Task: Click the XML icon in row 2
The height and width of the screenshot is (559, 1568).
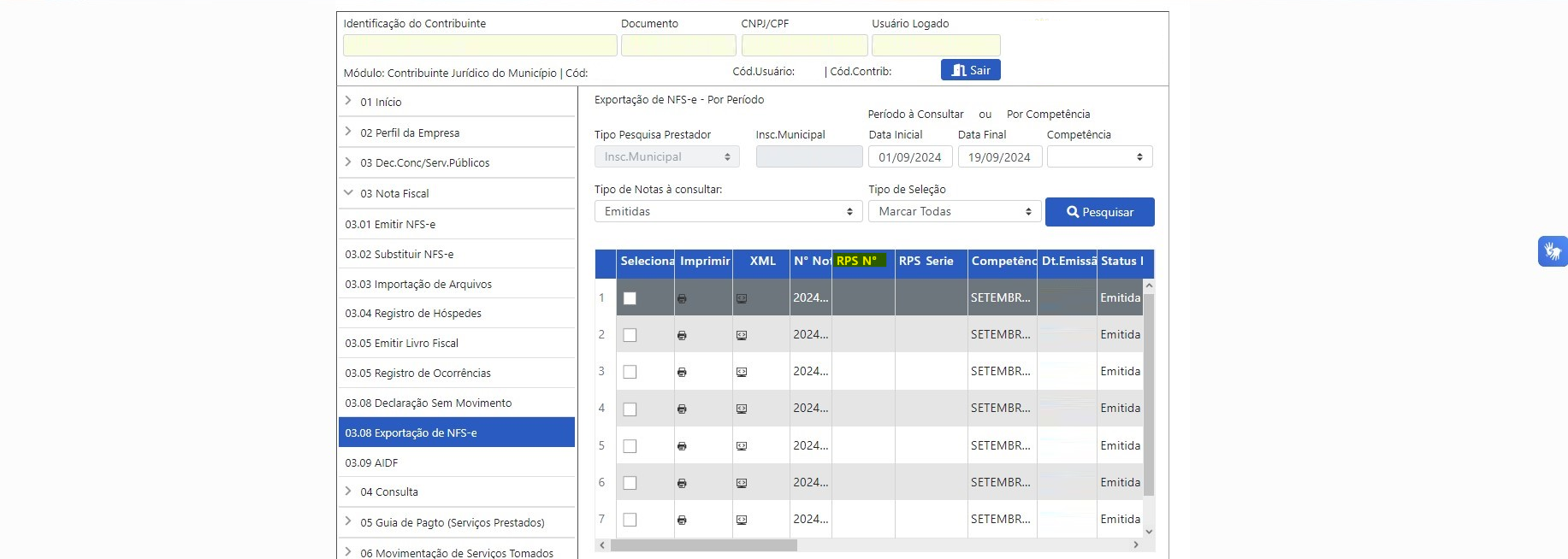Action: (x=742, y=335)
